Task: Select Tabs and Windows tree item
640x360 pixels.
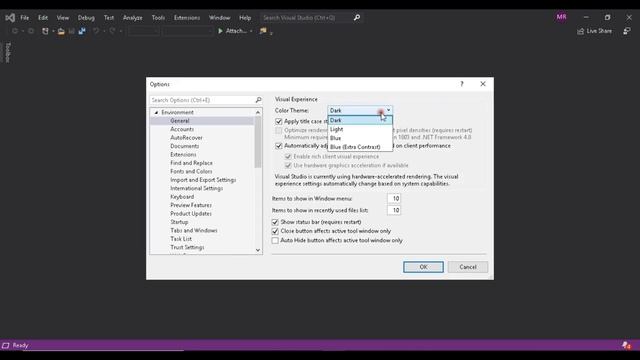Action: [x=194, y=231]
